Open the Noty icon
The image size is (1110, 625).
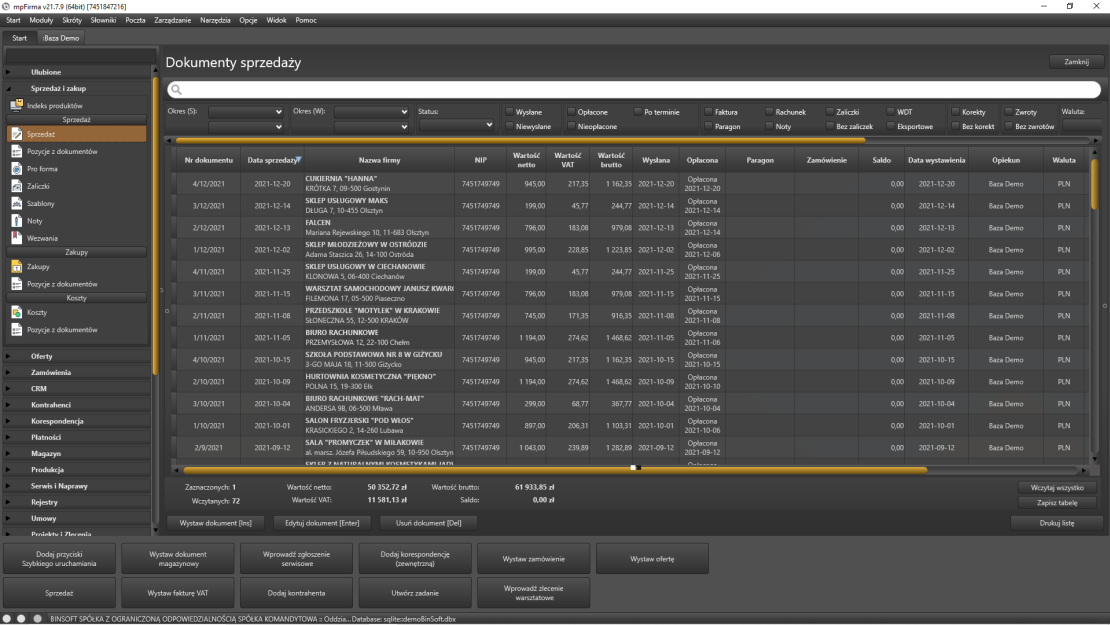(x=16, y=220)
